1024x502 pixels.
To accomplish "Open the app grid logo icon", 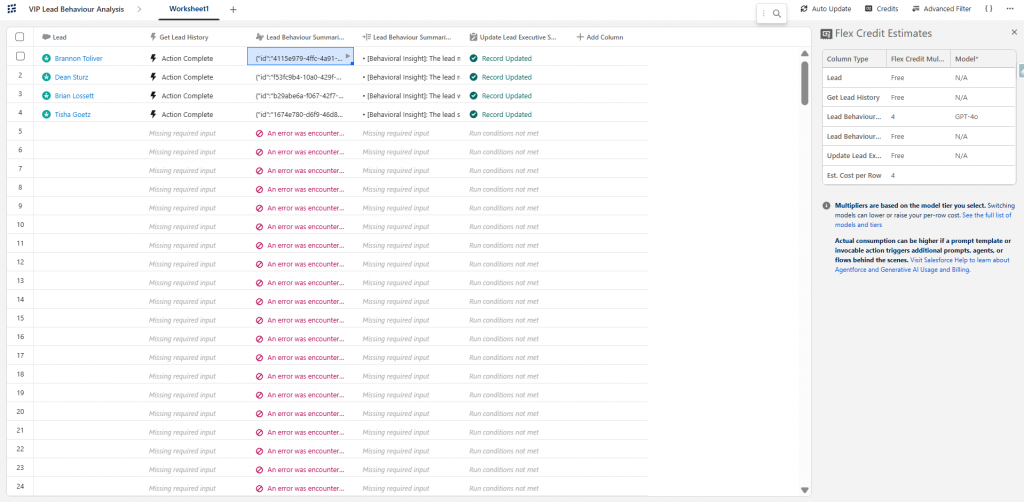I will pyautogui.click(x=12, y=9).
